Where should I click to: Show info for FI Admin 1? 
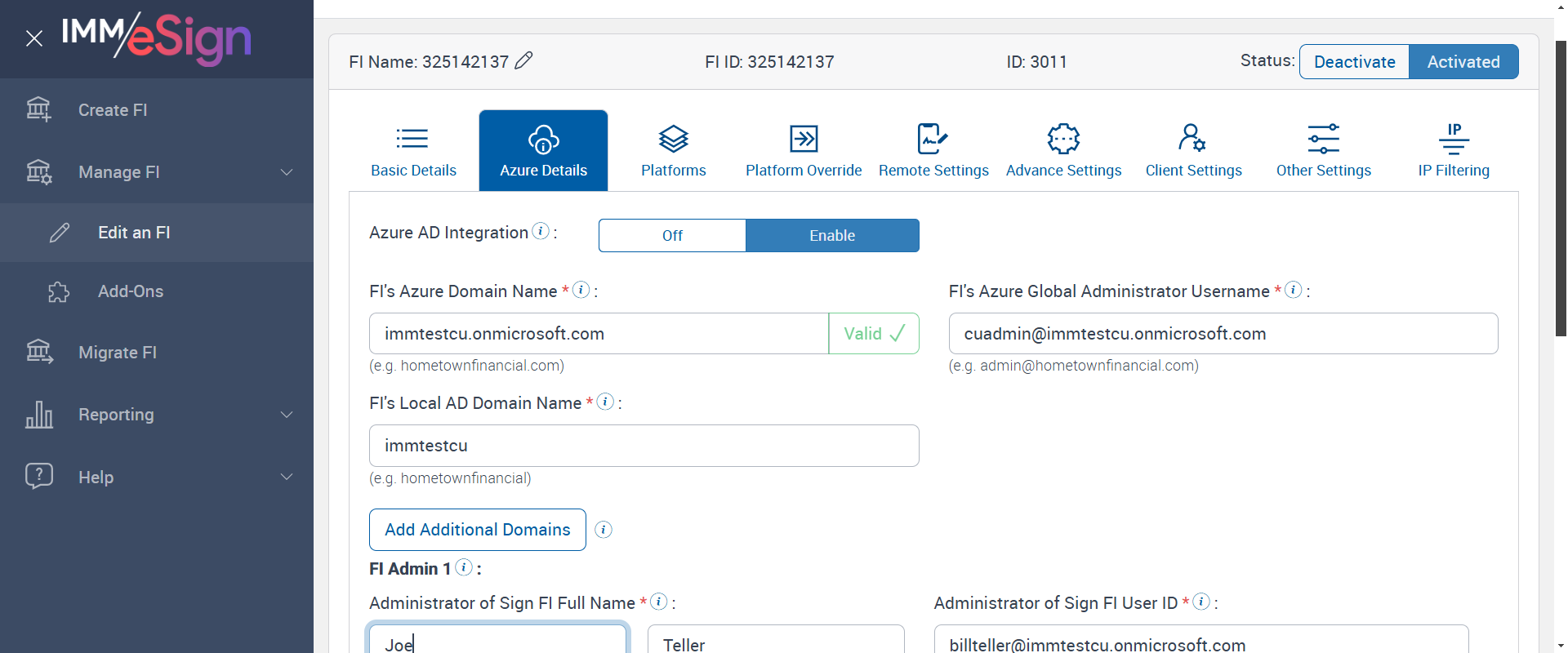[x=463, y=567]
